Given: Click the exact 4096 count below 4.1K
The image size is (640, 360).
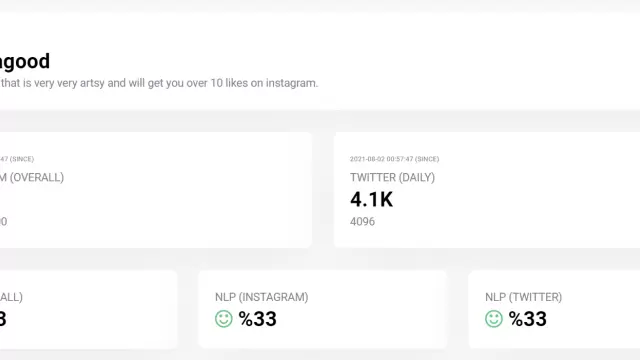Looking at the screenshot, I should [362, 222].
